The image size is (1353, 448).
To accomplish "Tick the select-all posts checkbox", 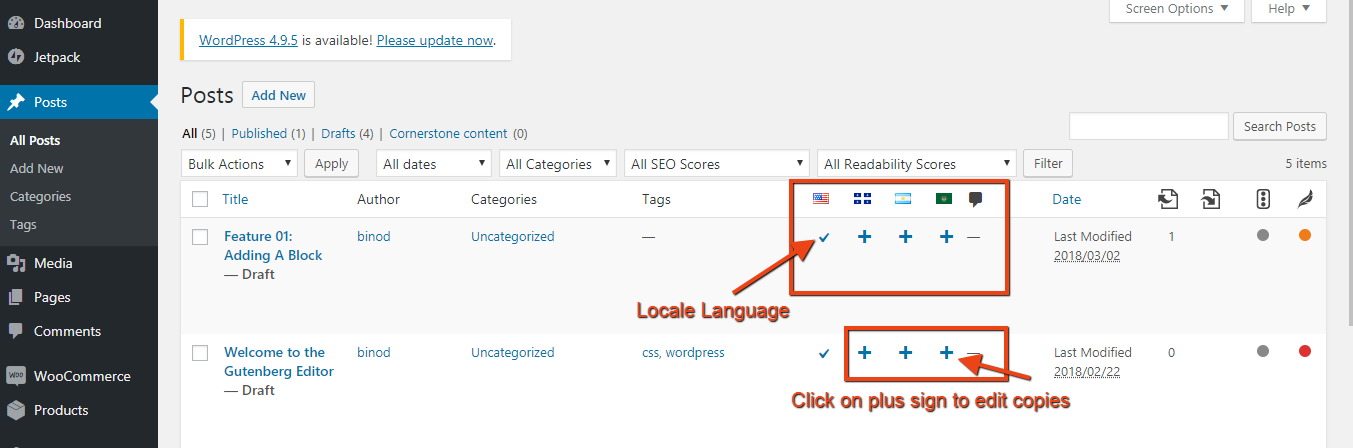I will (x=200, y=199).
